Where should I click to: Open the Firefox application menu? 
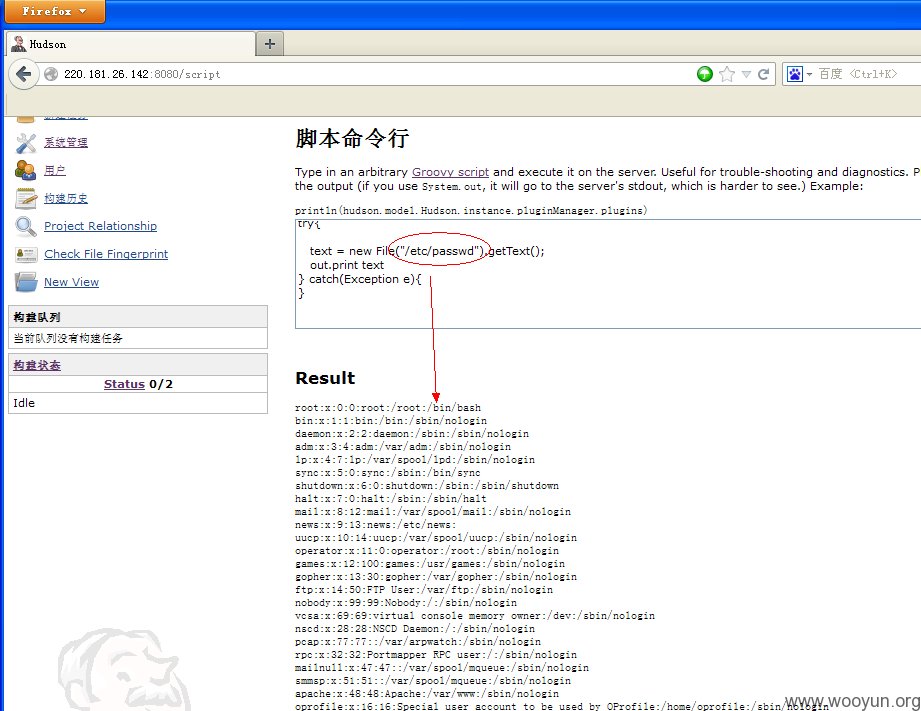point(54,11)
